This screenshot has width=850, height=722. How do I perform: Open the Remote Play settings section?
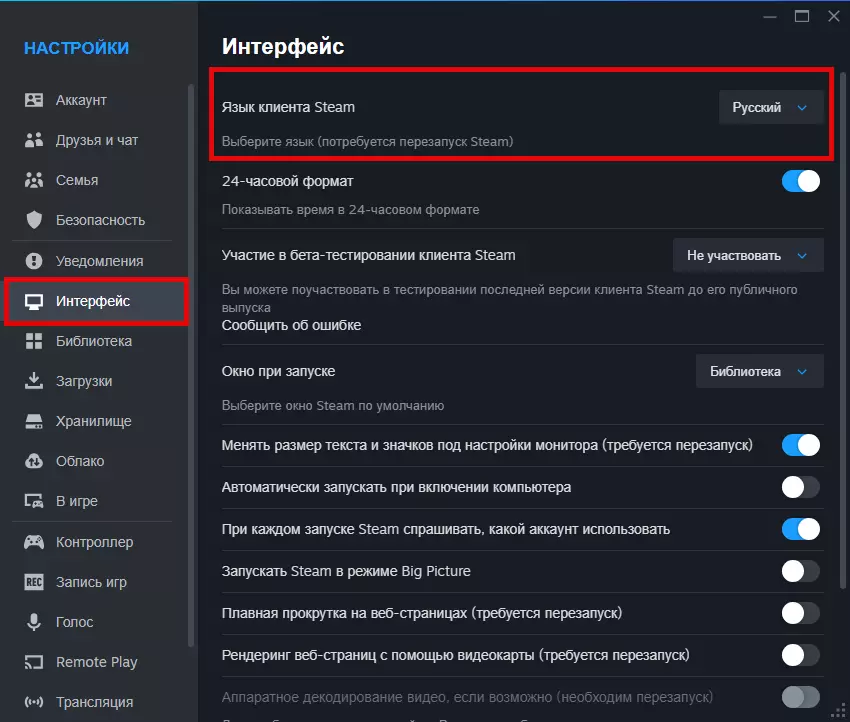pyautogui.click(x=96, y=662)
